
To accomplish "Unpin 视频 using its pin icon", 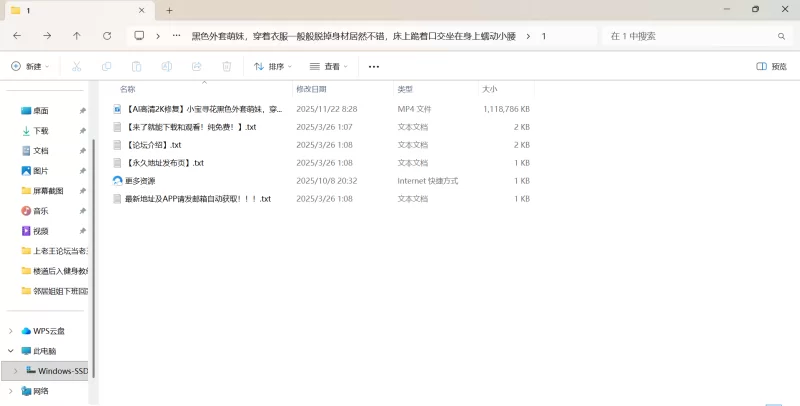I will point(83,231).
